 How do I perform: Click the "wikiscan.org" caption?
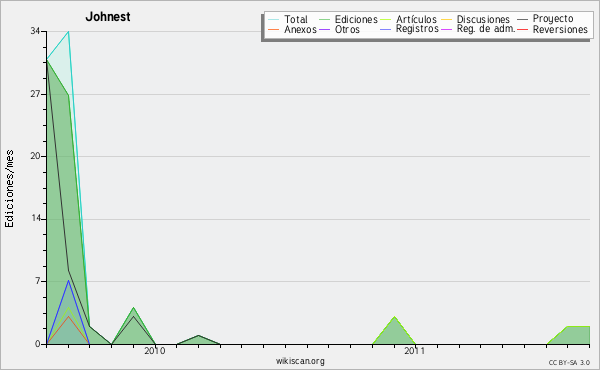tap(300, 361)
